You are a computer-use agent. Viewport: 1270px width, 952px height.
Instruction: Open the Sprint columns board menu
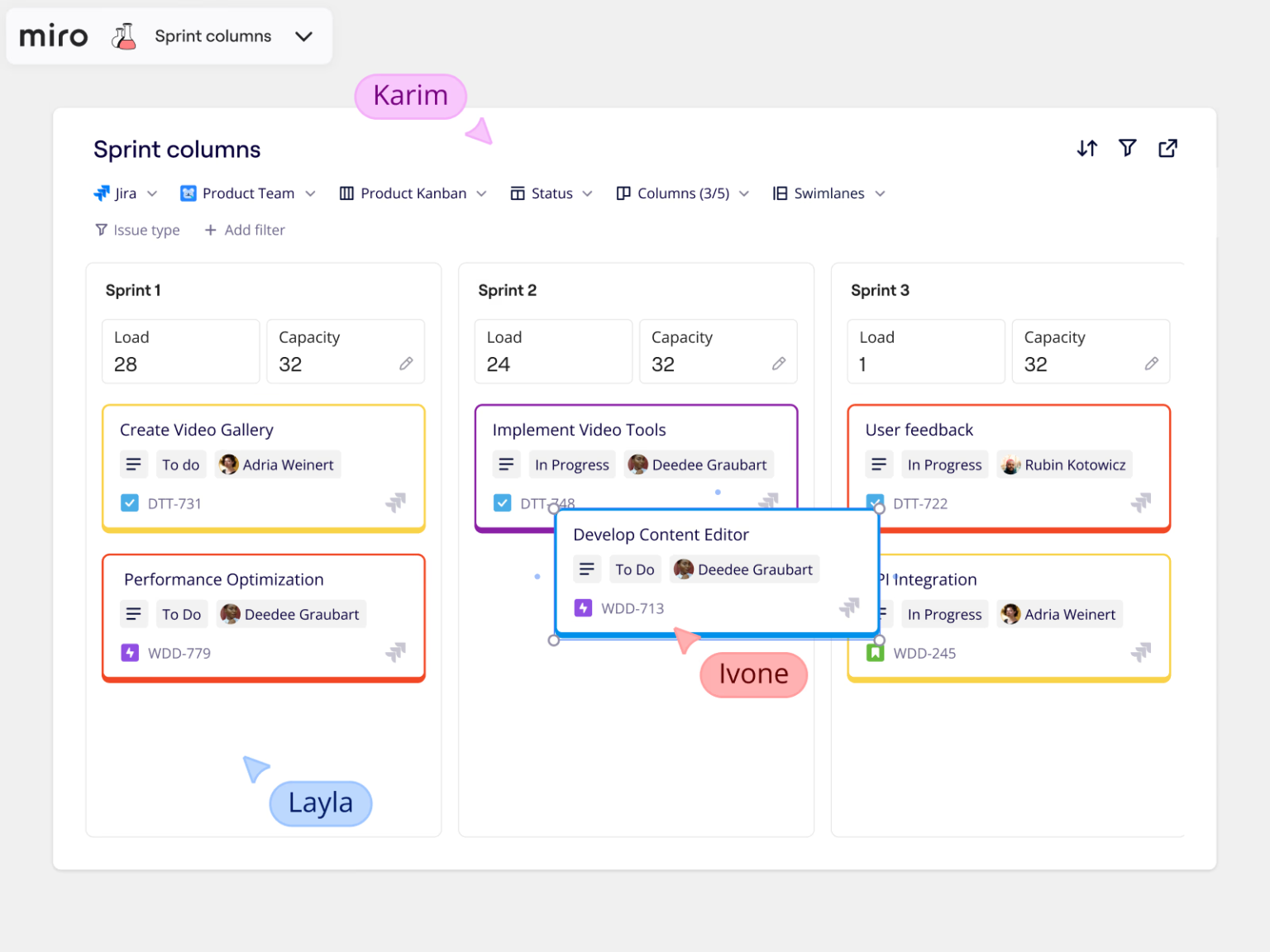click(x=303, y=36)
